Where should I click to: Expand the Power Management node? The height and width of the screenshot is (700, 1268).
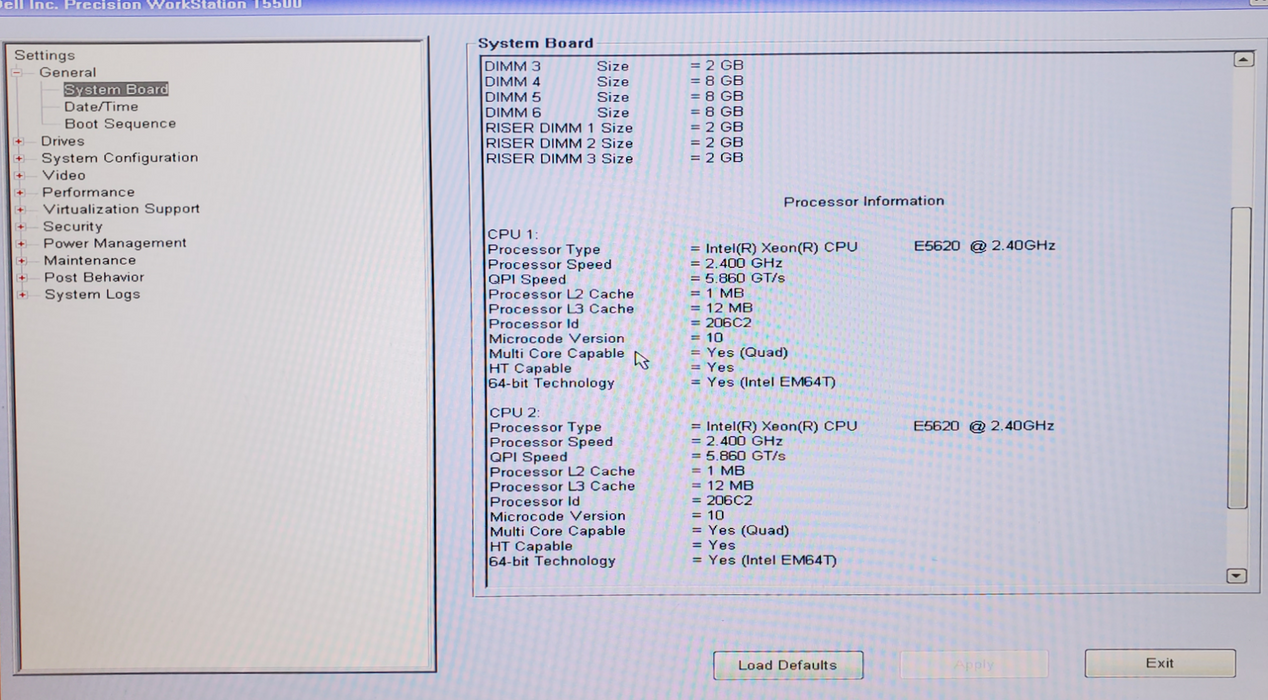tap(19, 243)
